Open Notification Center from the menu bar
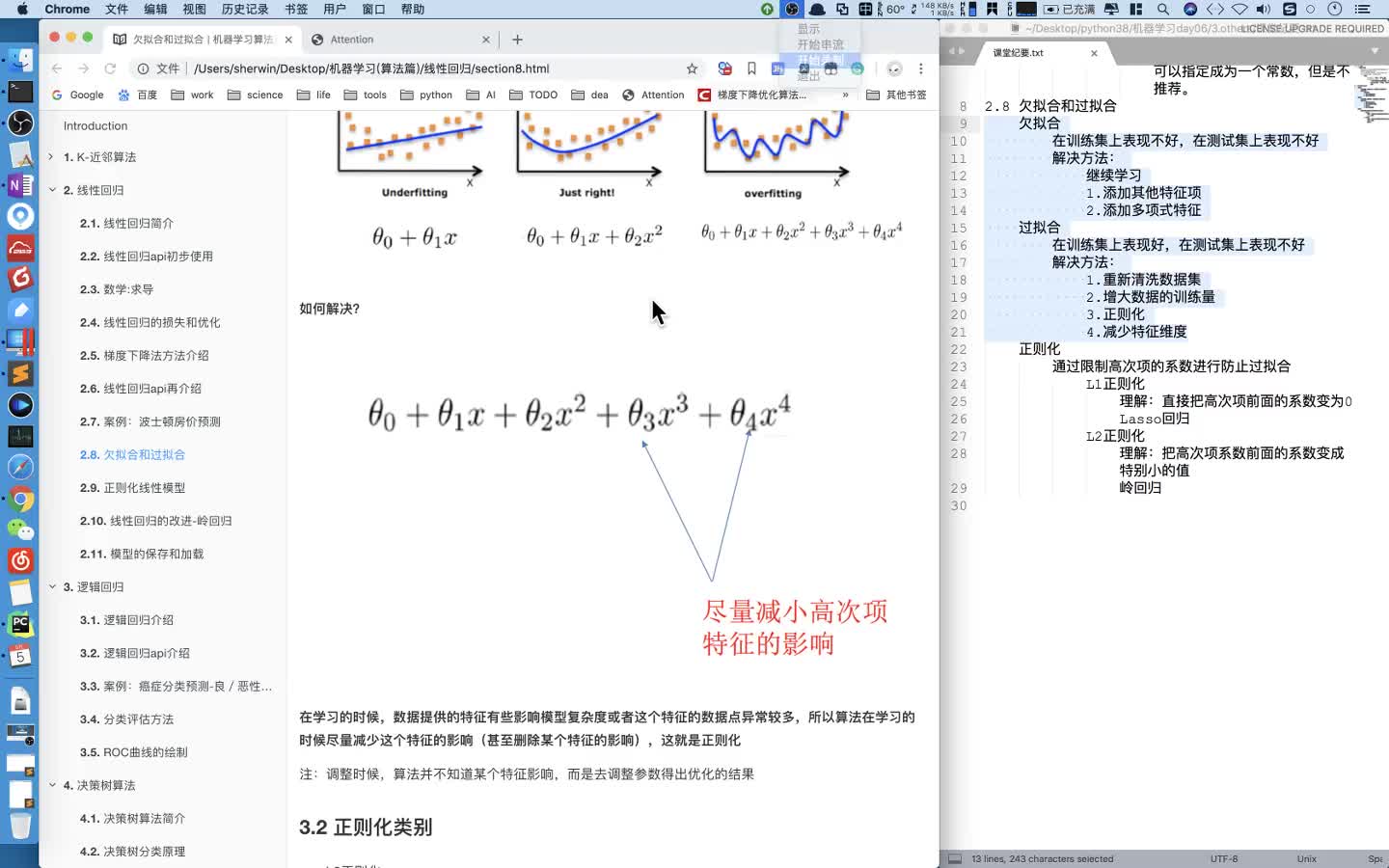 1362,9
